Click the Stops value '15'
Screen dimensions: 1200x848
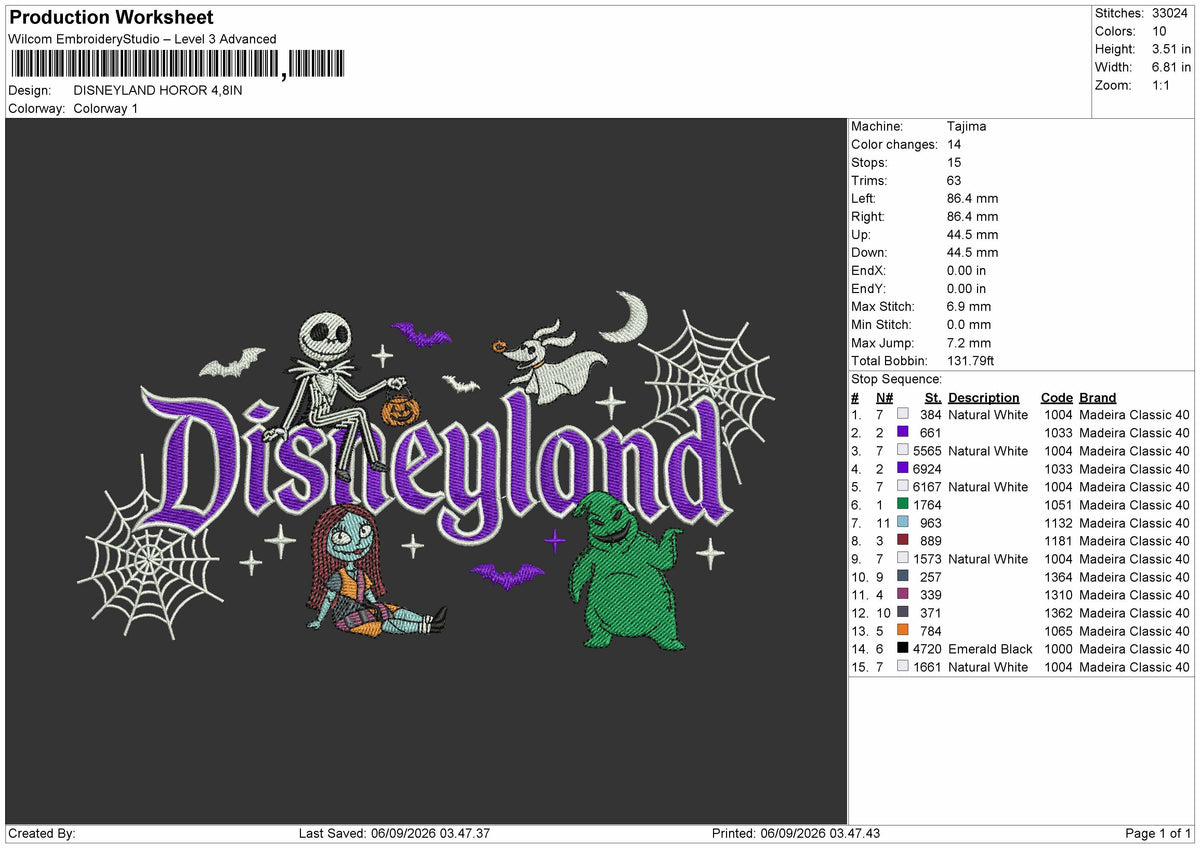click(x=954, y=163)
